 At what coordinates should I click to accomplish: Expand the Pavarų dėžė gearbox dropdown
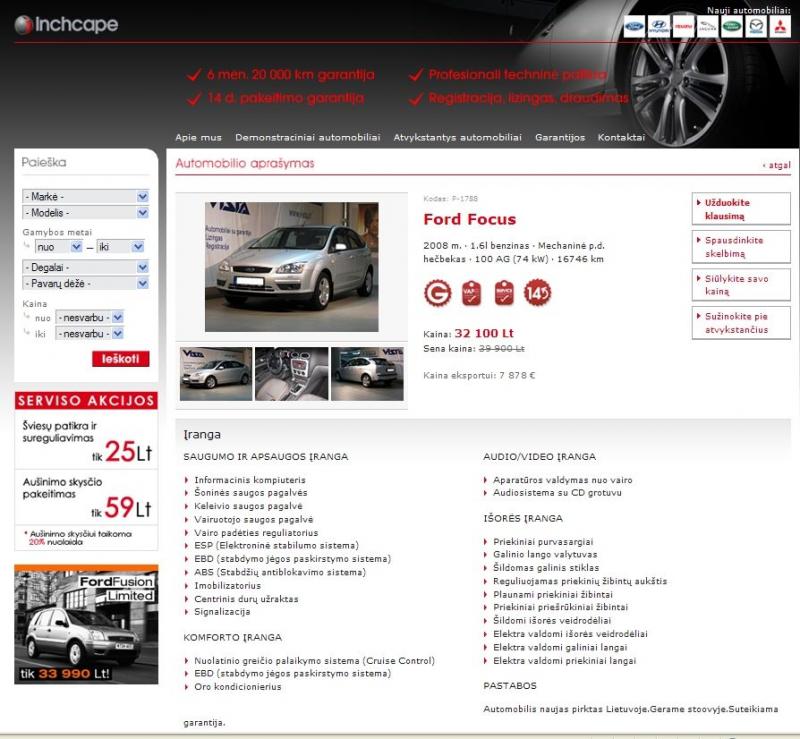(86, 283)
